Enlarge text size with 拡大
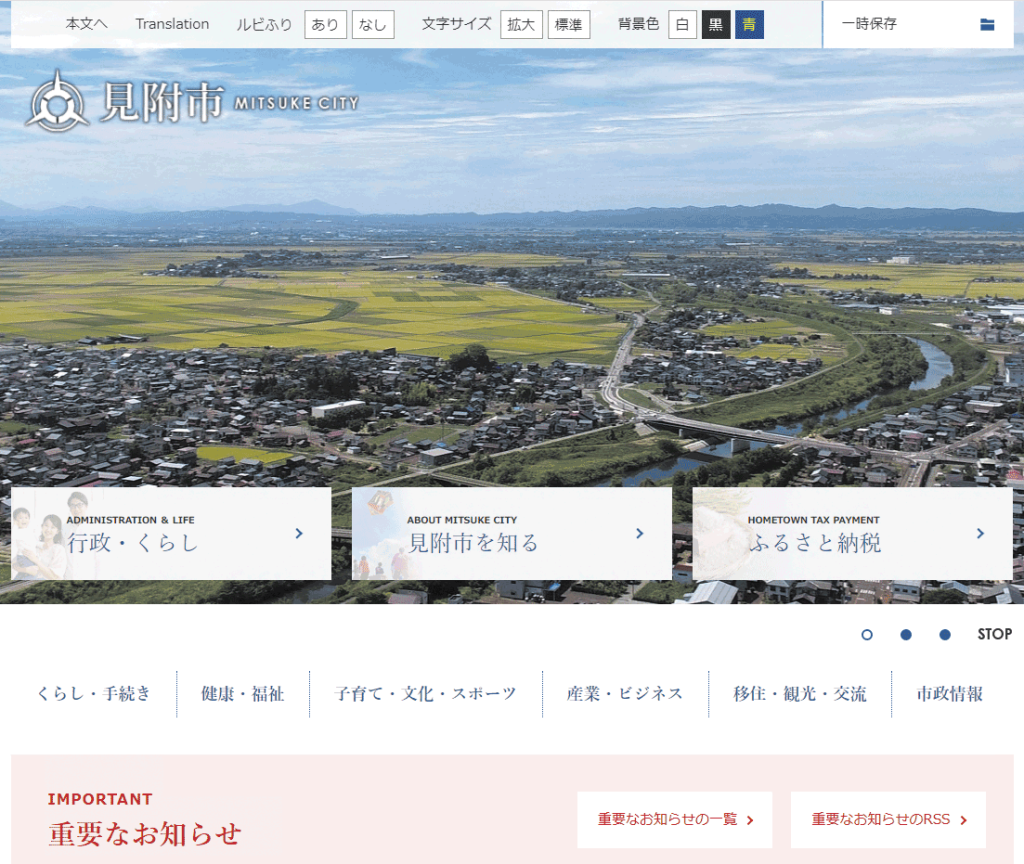Image resolution: width=1024 pixels, height=864 pixels. tap(520, 24)
